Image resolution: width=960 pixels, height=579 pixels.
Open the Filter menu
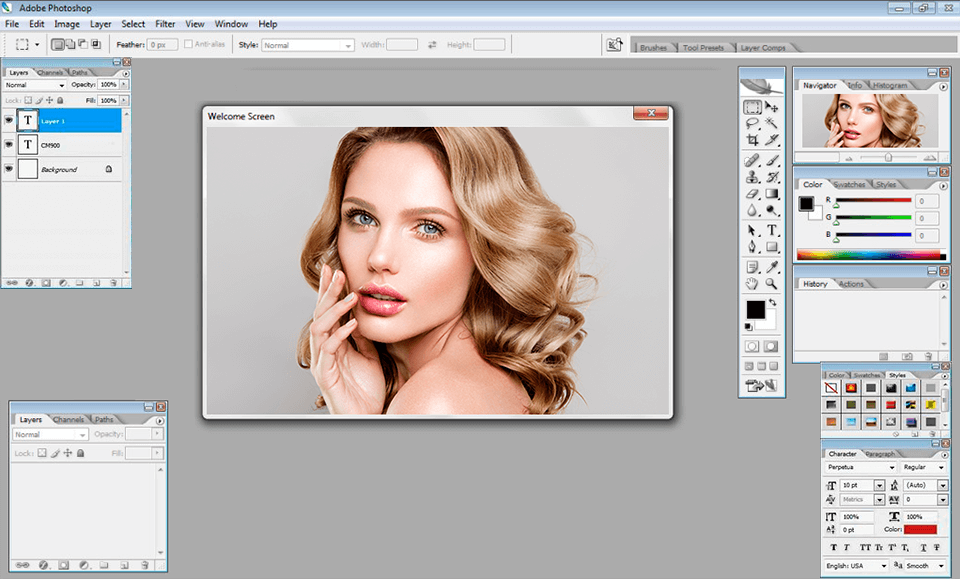165,23
